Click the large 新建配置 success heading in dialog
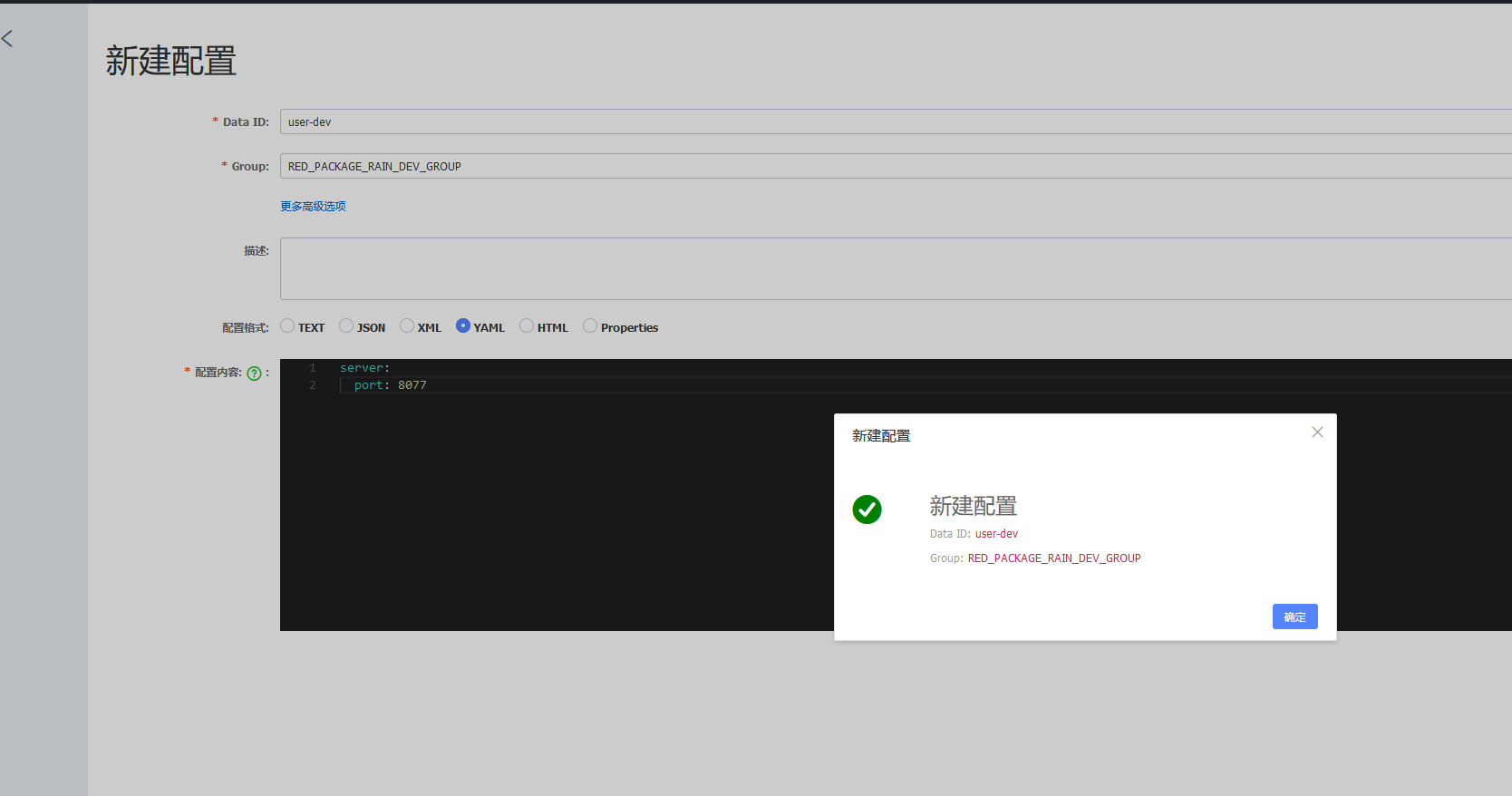The height and width of the screenshot is (796, 1512). pos(974,506)
